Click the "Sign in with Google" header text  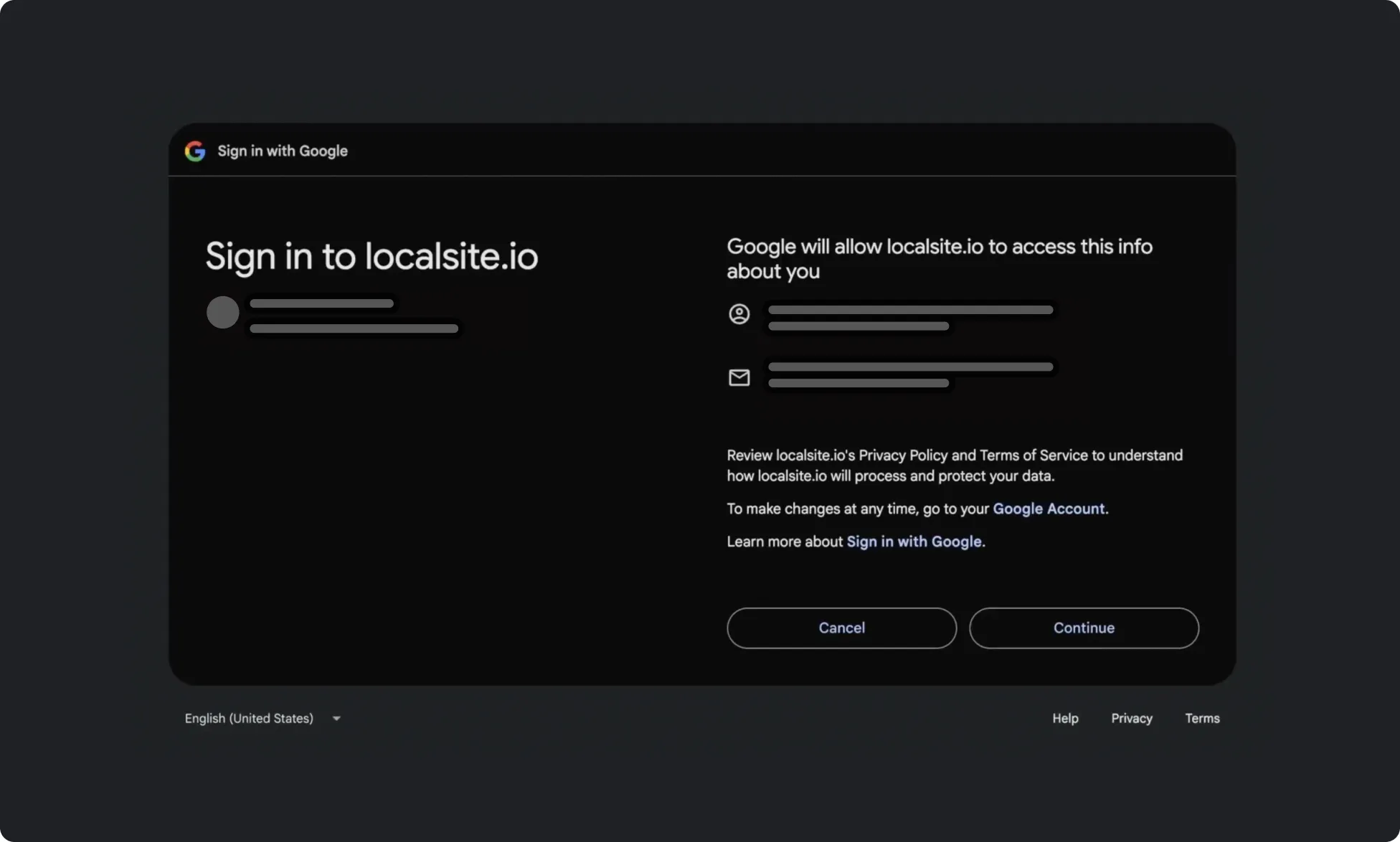click(x=283, y=151)
